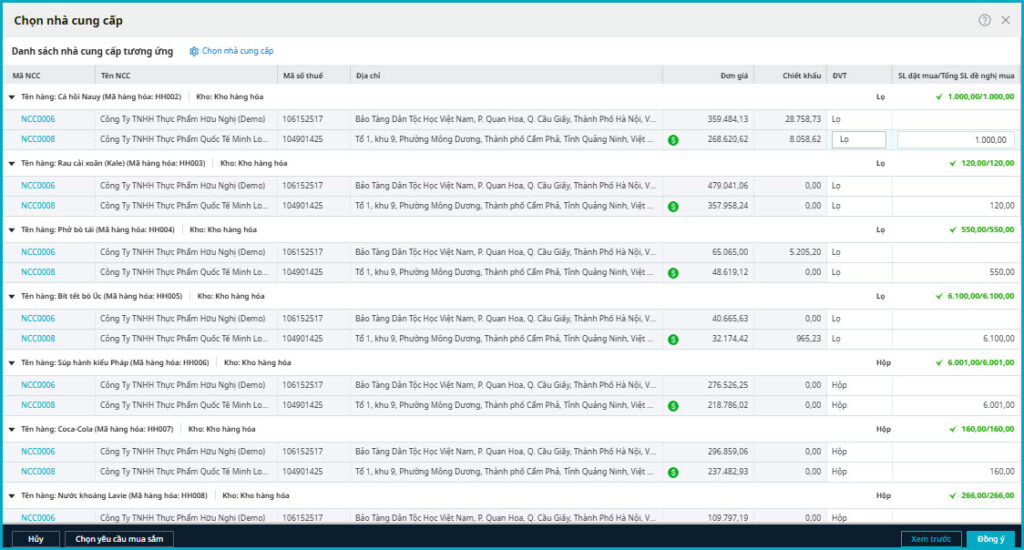The width and height of the screenshot is (1024, 550).
Task: Click green dollar icon in Rau cải xoăn group
Action: [673, 206]
